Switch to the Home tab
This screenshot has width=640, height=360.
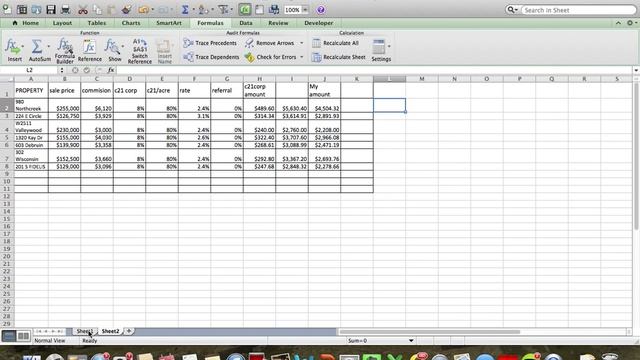pos(26,23)
